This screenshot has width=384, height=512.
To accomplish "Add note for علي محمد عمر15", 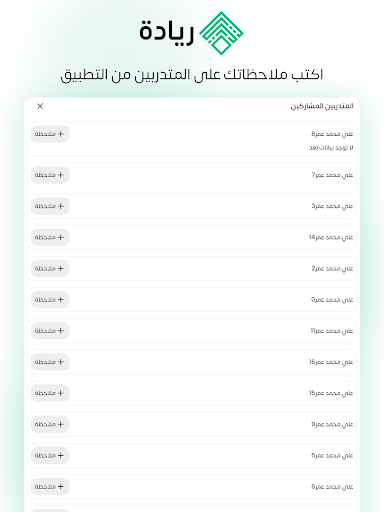I will [50, 393].
